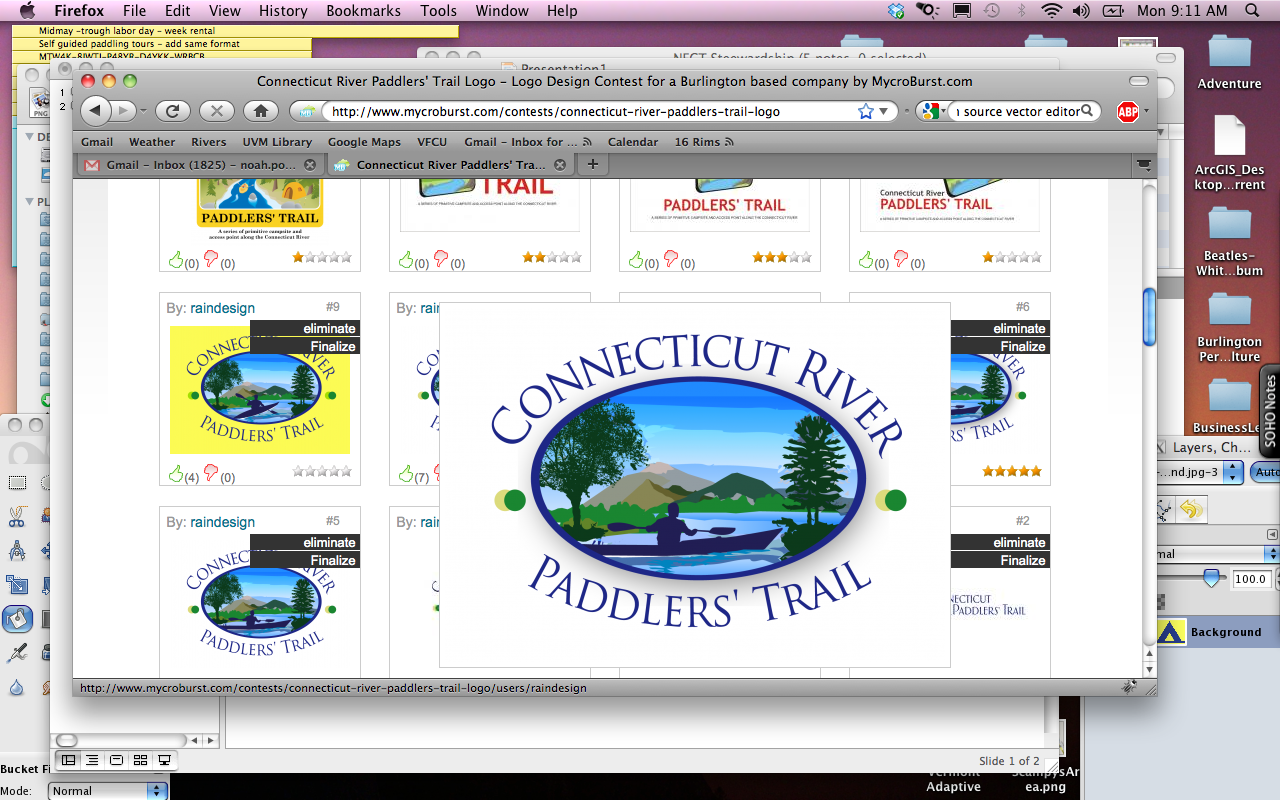Select the Background layer in GIMP
The width and height of the screenshot is (1280, 800).
[1218, 632]
